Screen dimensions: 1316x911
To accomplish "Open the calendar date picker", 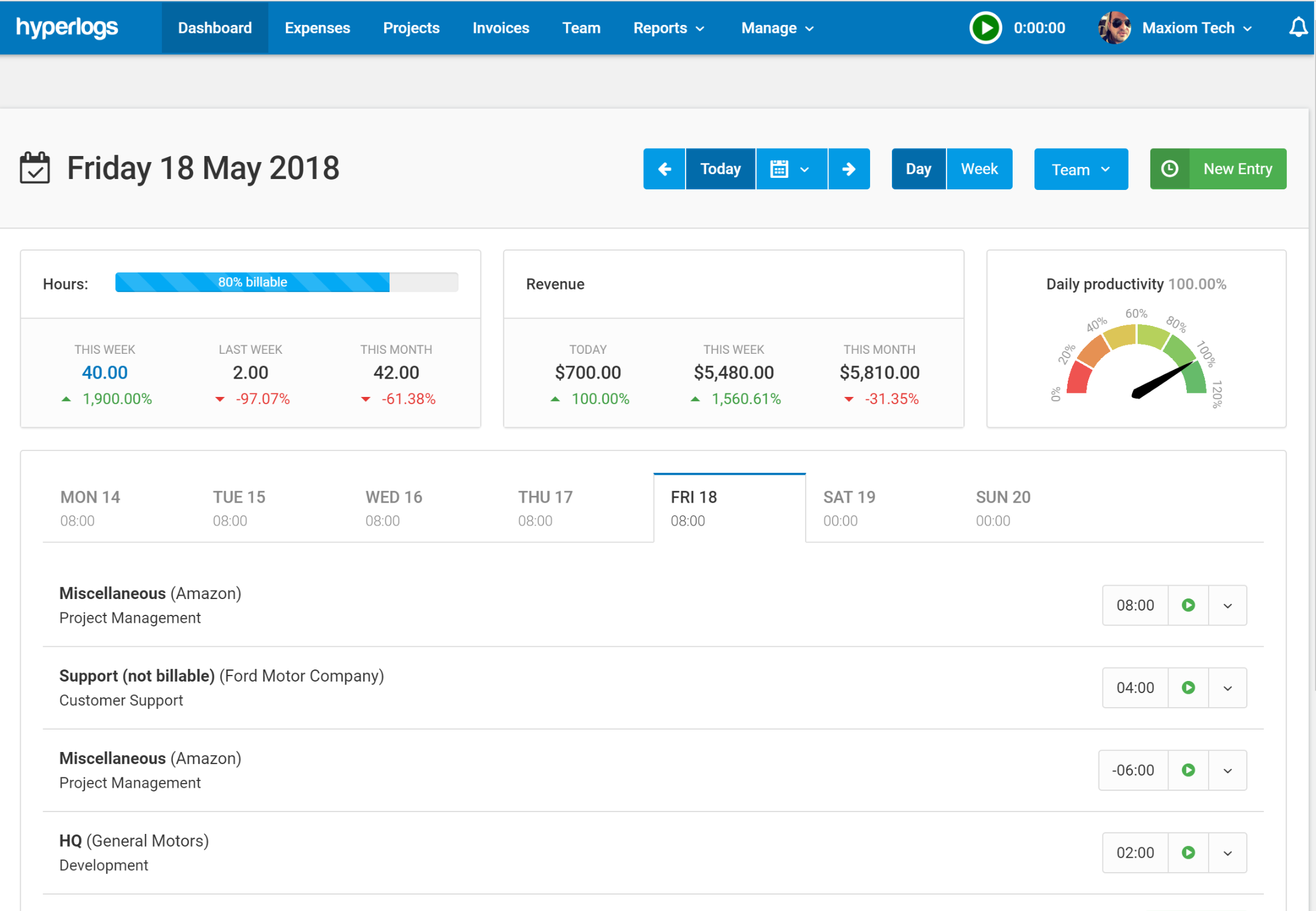I will (x=791, y=169).
